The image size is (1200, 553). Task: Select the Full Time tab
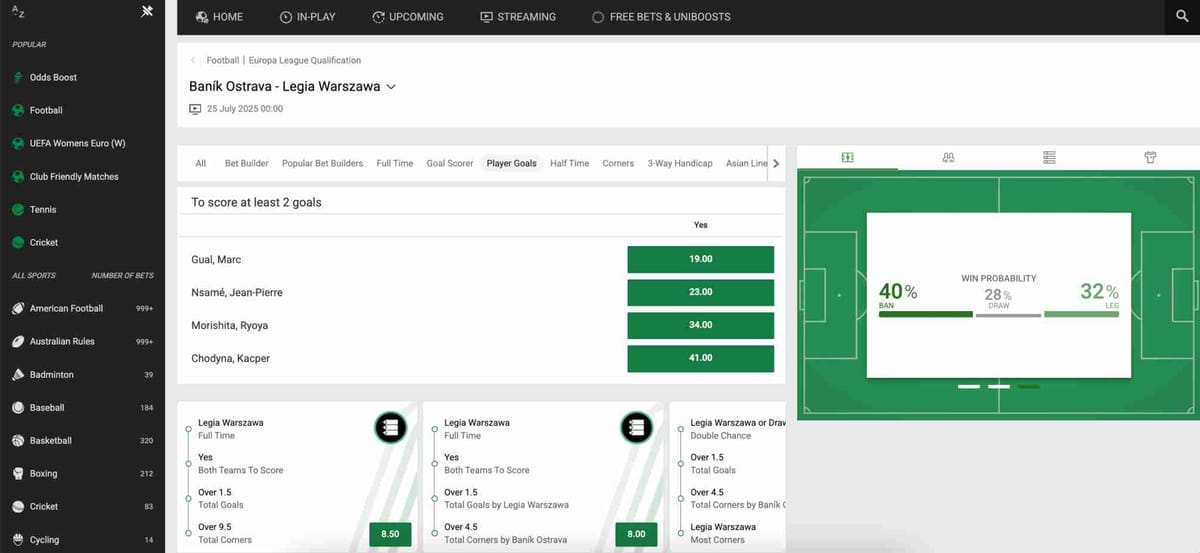(x=395, y=163)
